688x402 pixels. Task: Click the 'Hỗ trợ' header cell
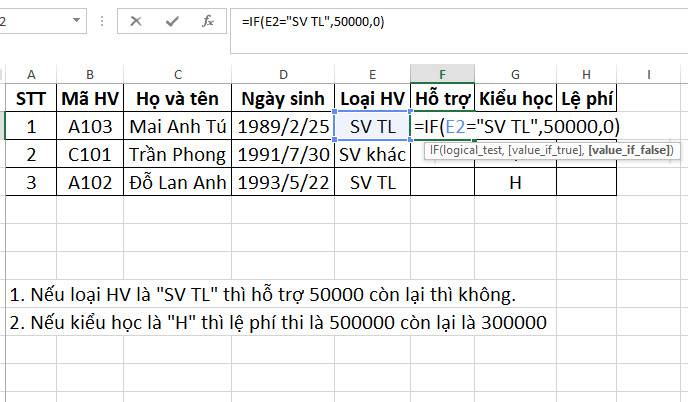442,98
